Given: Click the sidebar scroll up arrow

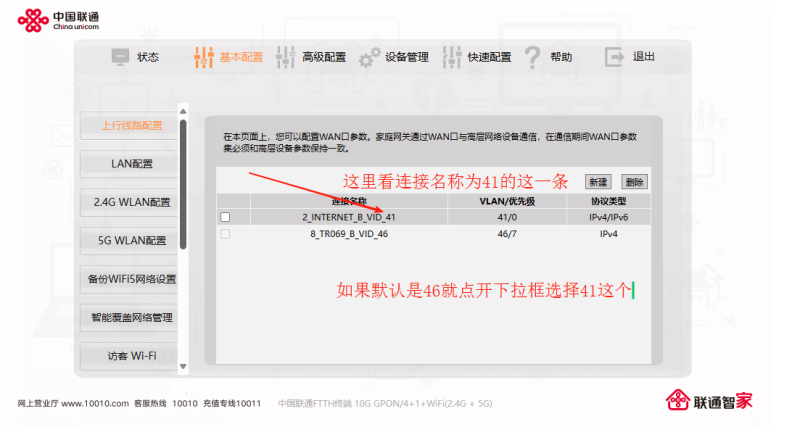Looking at the screenshot, I should pos(183,111).
